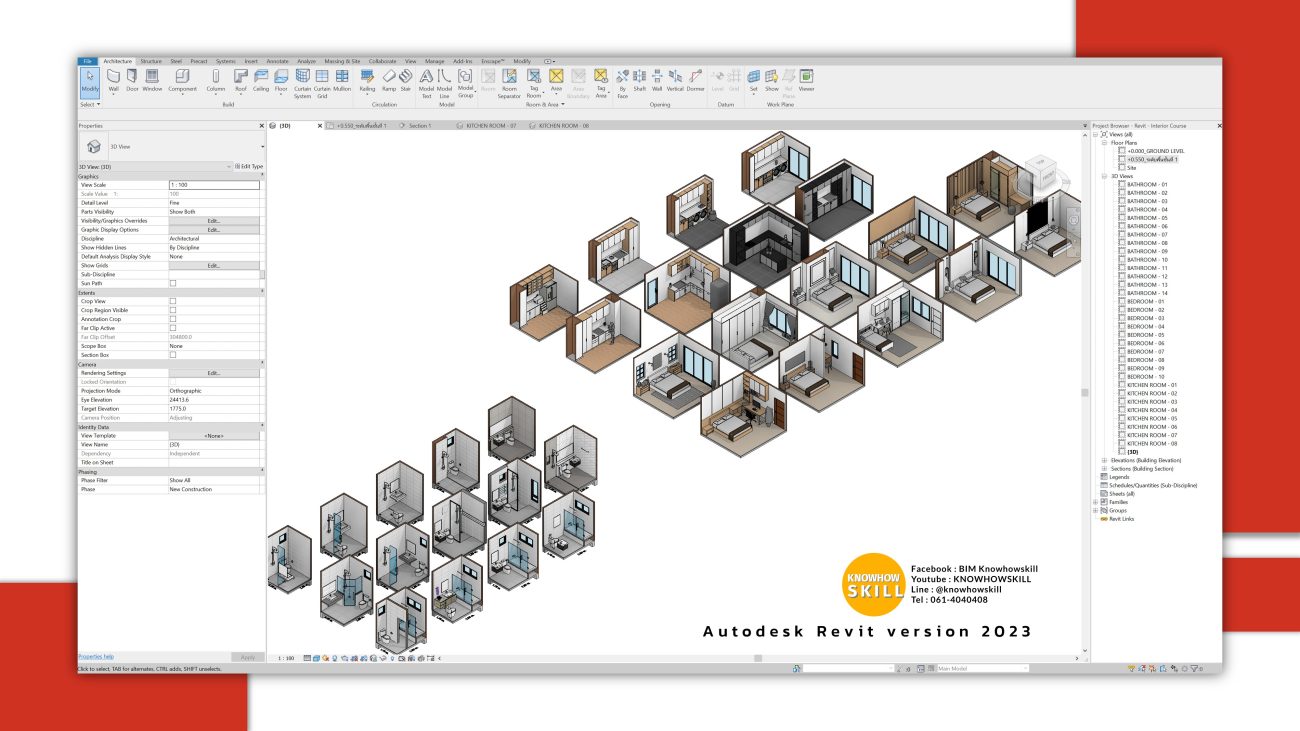
Task: Expand the Families node in Project Browser
Action: tap(1097, 501)
